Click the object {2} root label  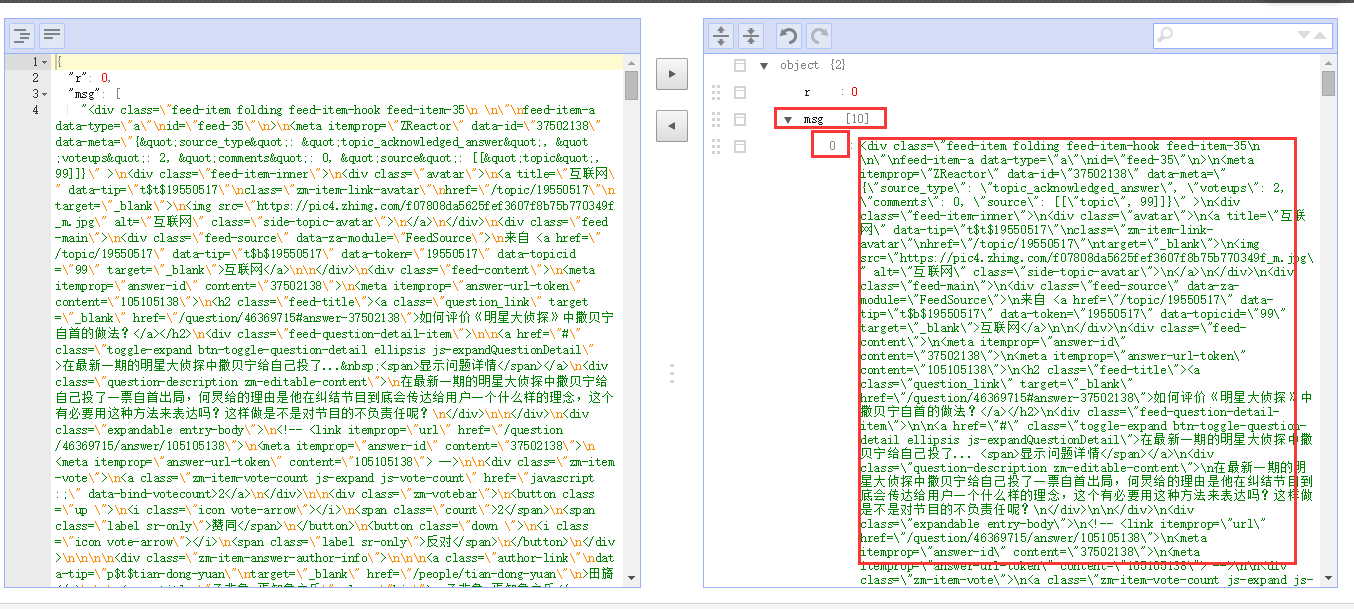pyautogui.click(x=812, y=65)
